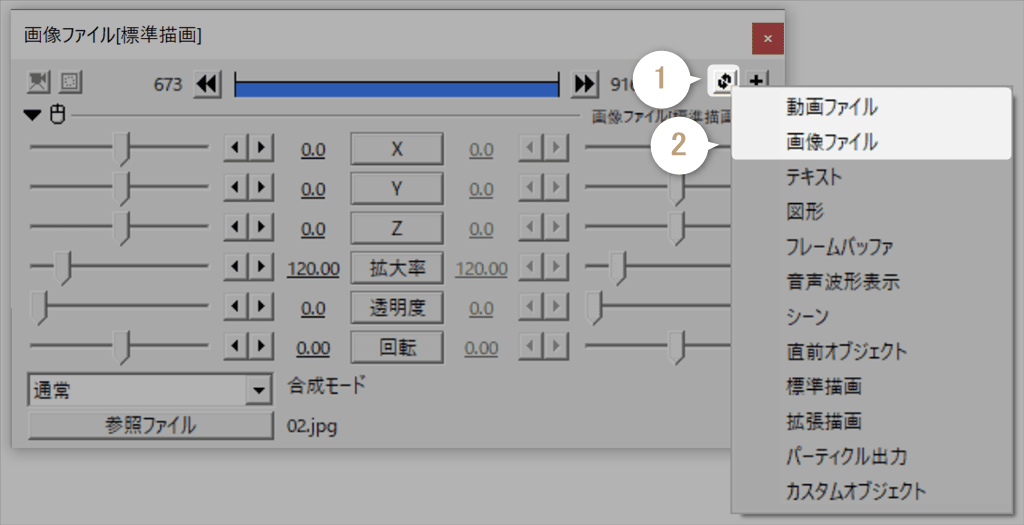Click the left Z value 0.0
The width and height of the screenshot is (1024, 525).
[313, 230]
